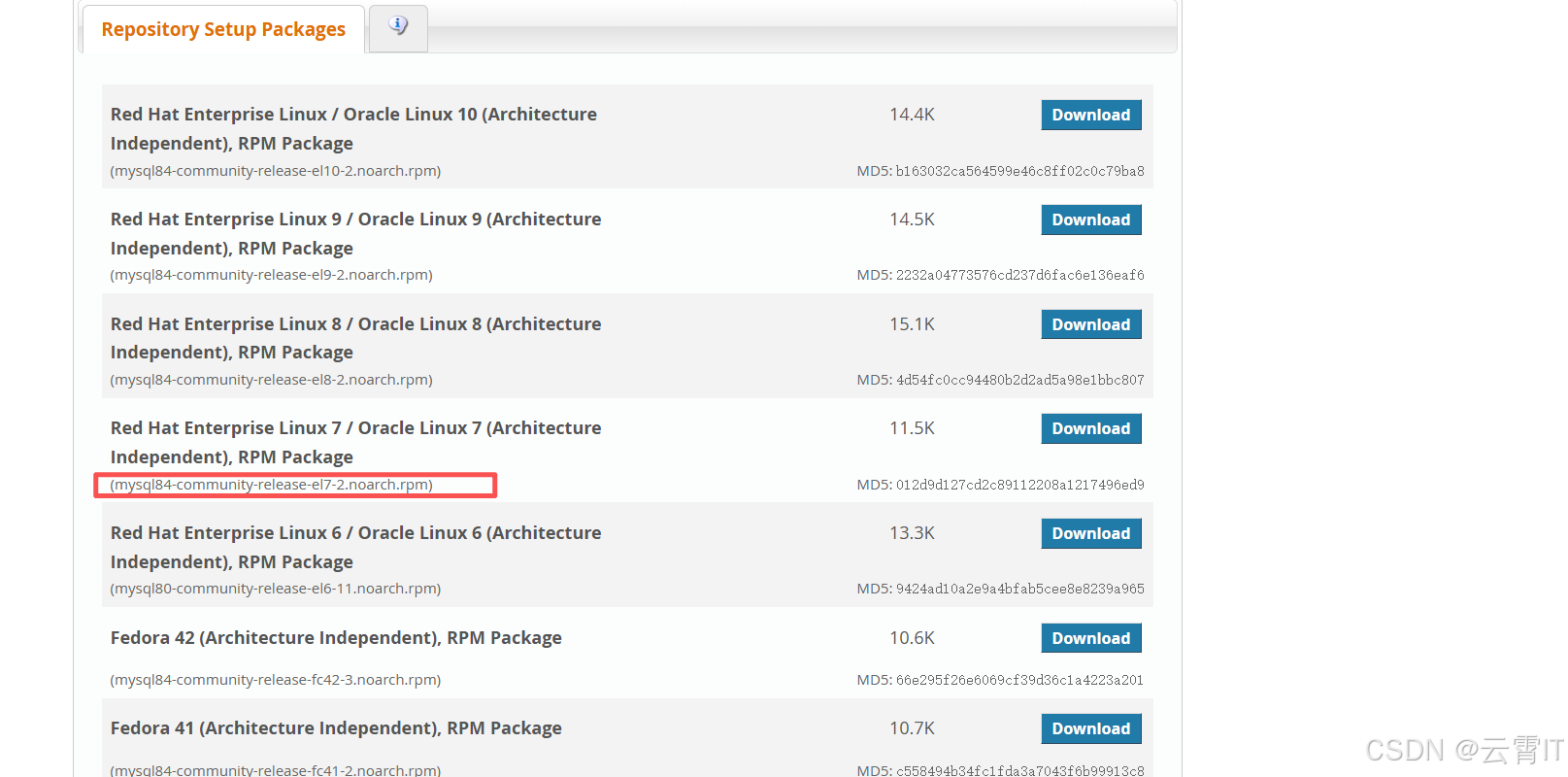The image size is (1568, 777).
Task: Click MD5 9424ad10a2e9a4bfab5cee8e8239a965 text
Action: pos(1000,589)
